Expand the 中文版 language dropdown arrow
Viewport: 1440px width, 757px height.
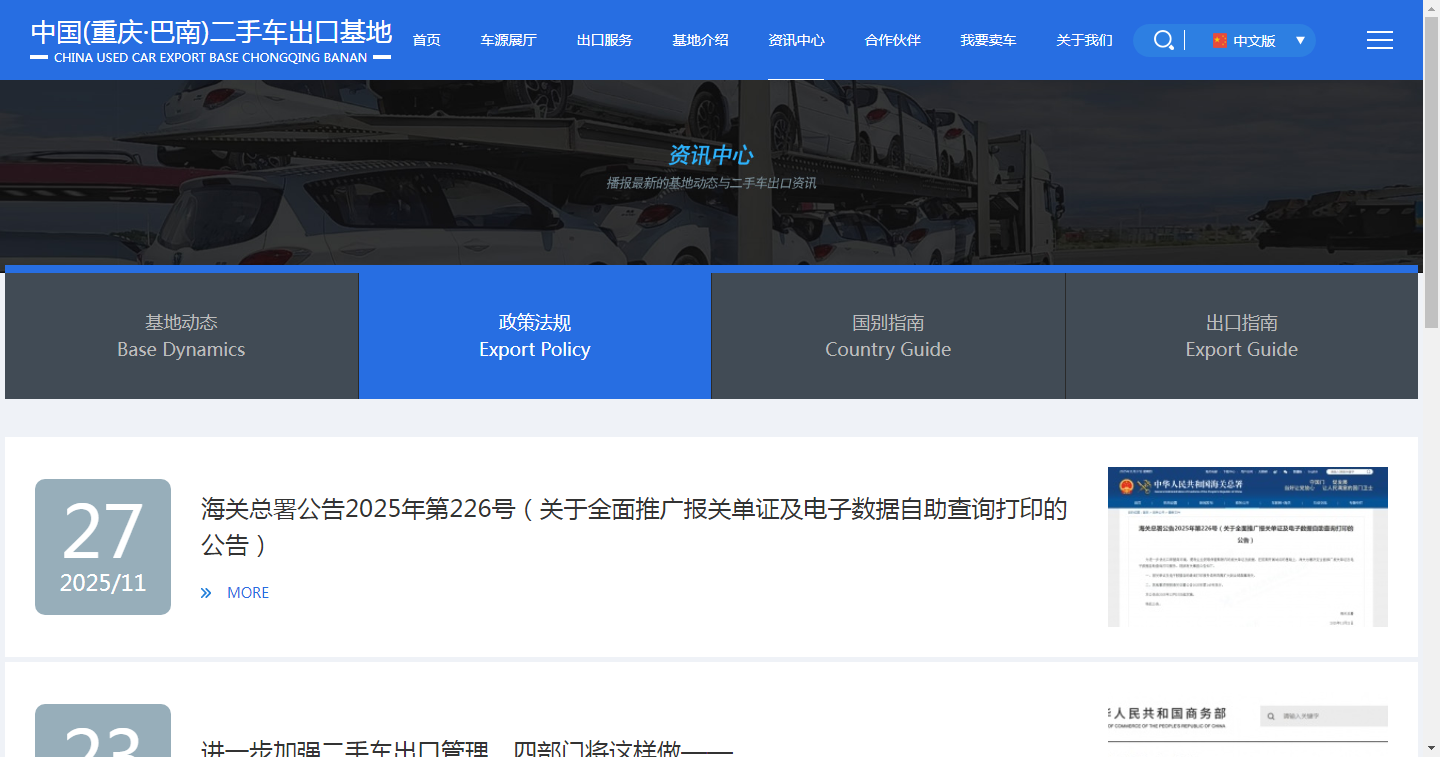[x=1300, y=41]
